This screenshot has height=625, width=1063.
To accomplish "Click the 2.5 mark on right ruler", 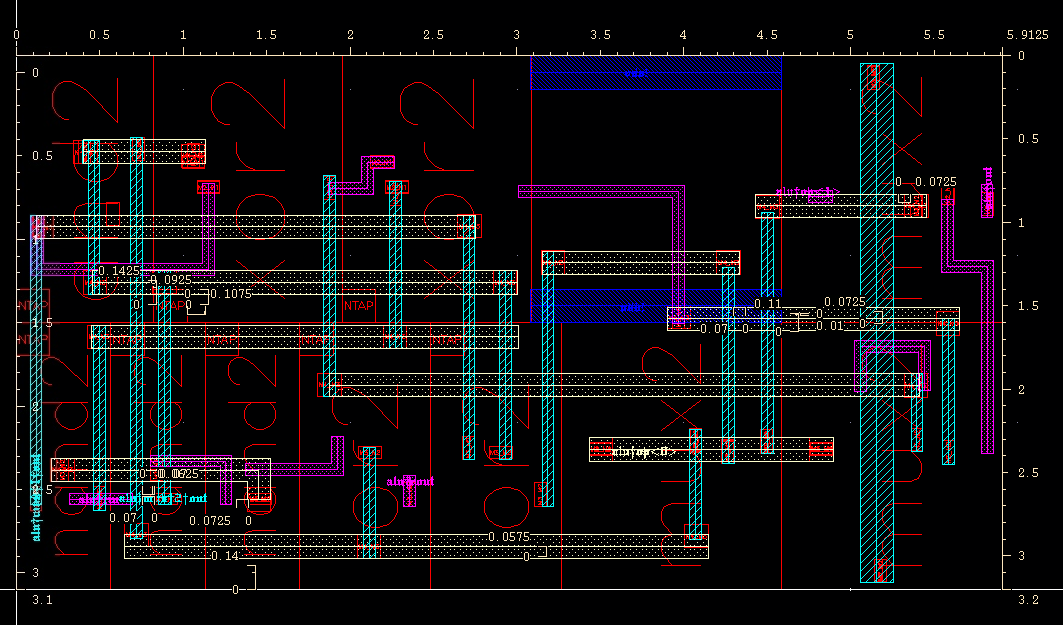I will click(1028, 472).
